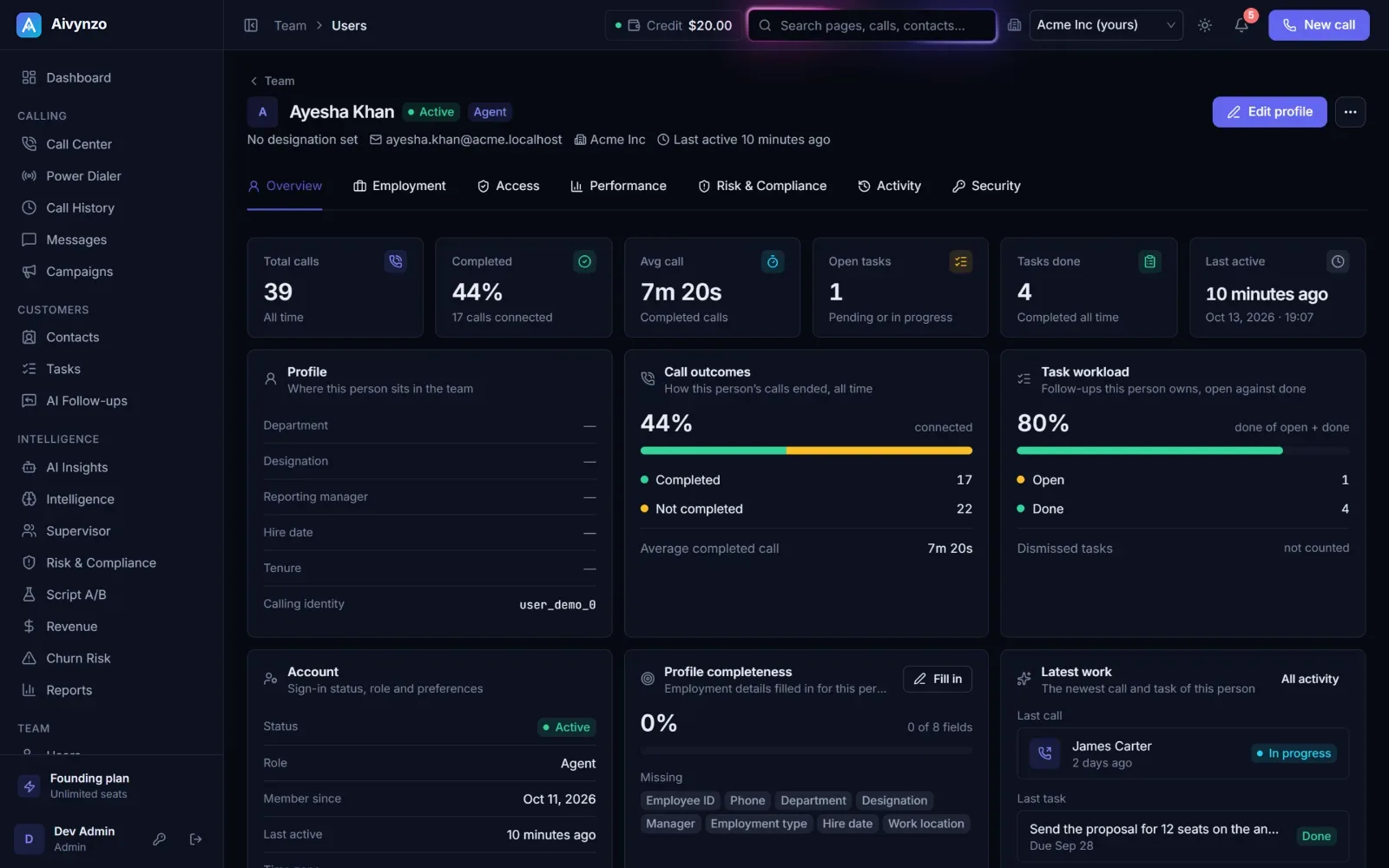Click the Edit profile button
The image size is (1389, 868).
tap(1269, 112)
